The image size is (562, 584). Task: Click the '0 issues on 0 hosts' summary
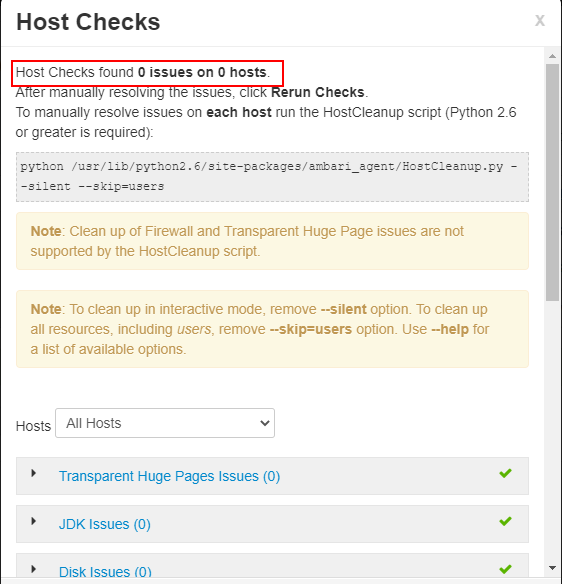202,72
